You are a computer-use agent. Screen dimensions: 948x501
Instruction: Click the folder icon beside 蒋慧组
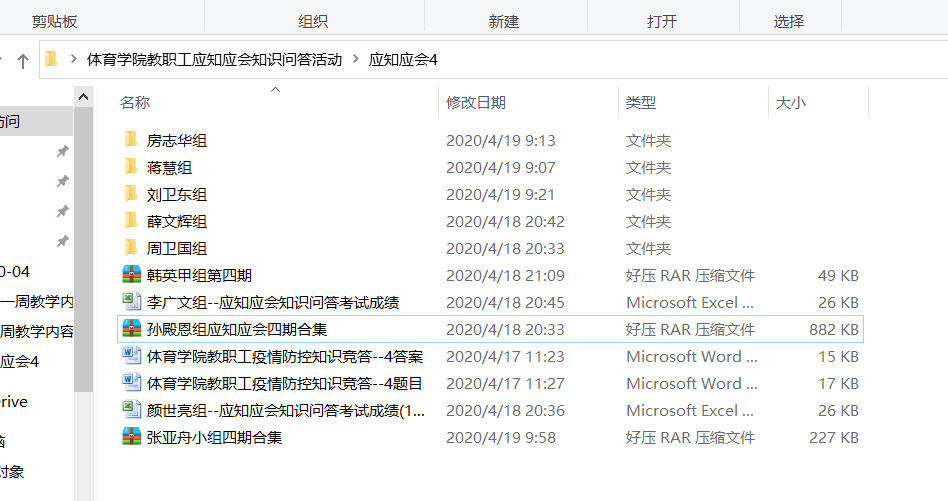click(x=130, y=167)
